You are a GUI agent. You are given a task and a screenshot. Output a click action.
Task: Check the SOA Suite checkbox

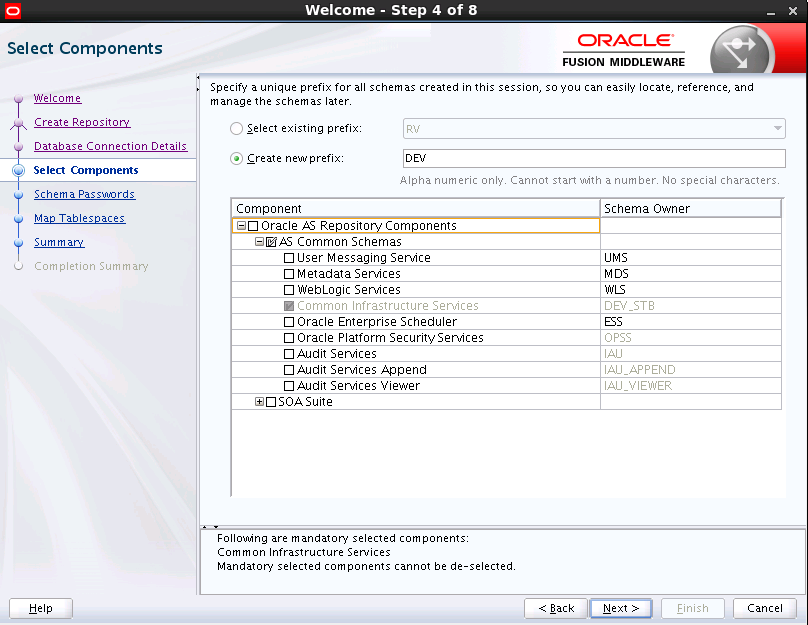271,401
